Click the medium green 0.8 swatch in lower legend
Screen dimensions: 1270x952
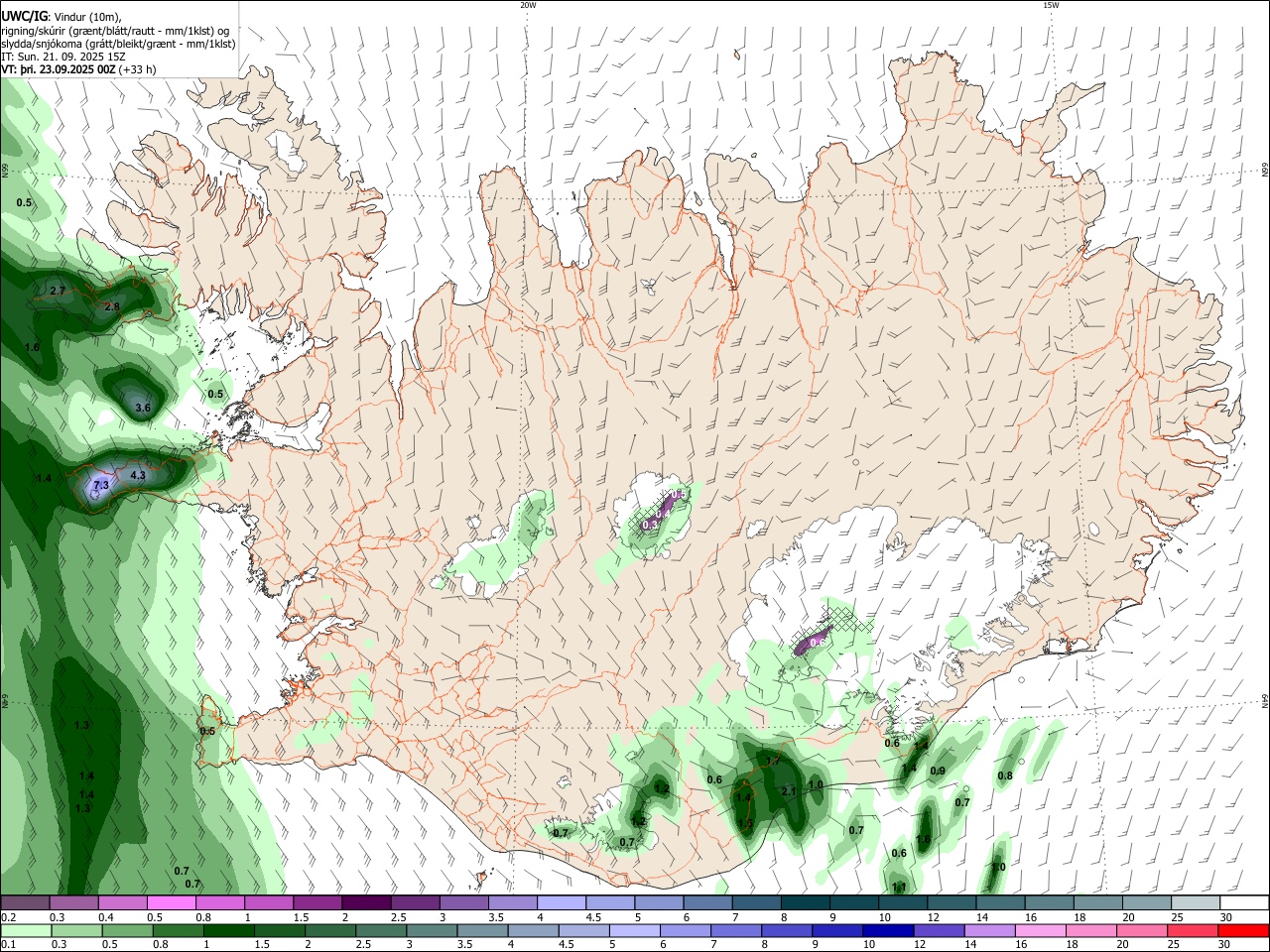point(178,930)
